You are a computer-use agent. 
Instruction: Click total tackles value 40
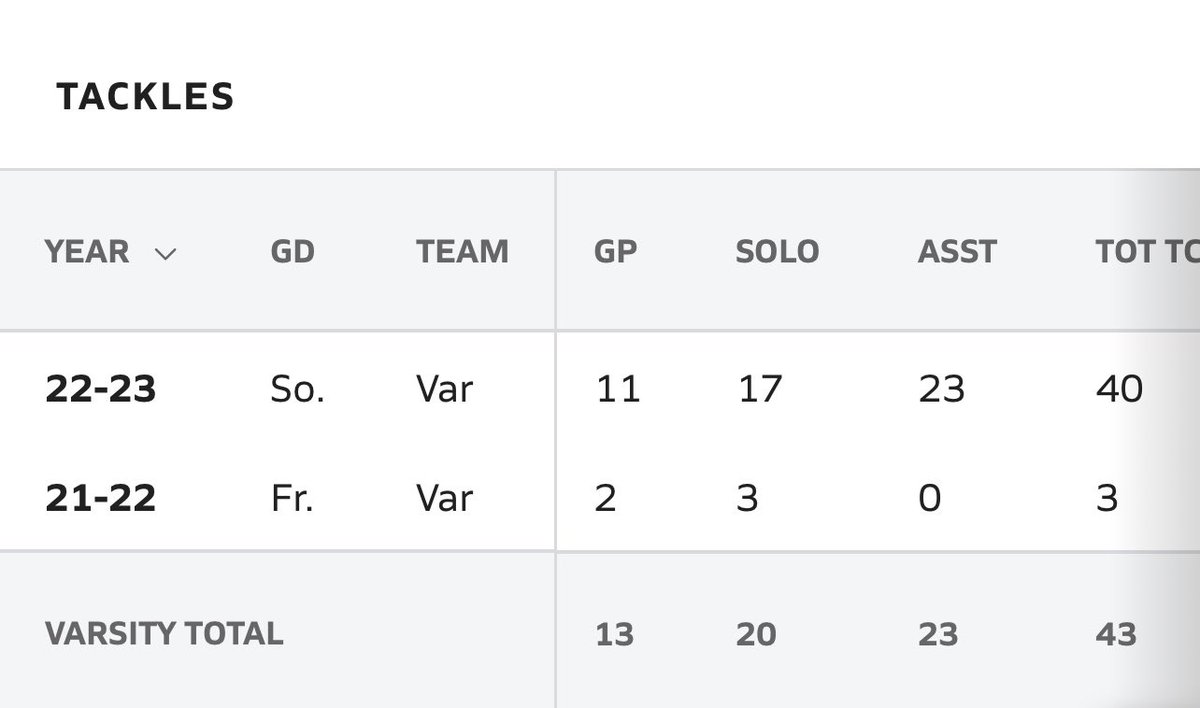coord(1119,389)
